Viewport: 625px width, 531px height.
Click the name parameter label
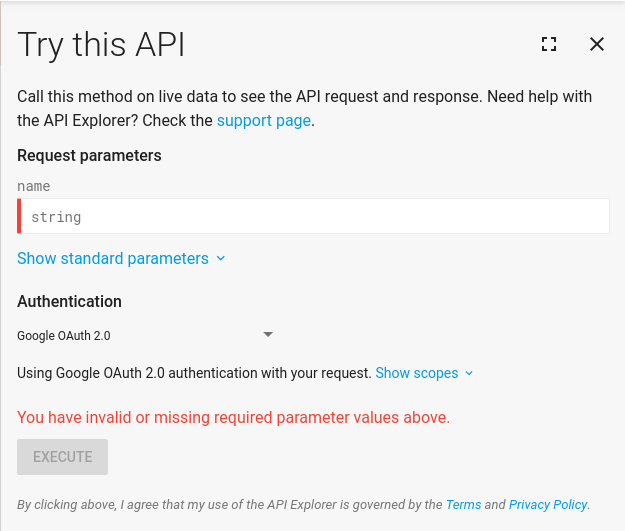tap(33, 186)
